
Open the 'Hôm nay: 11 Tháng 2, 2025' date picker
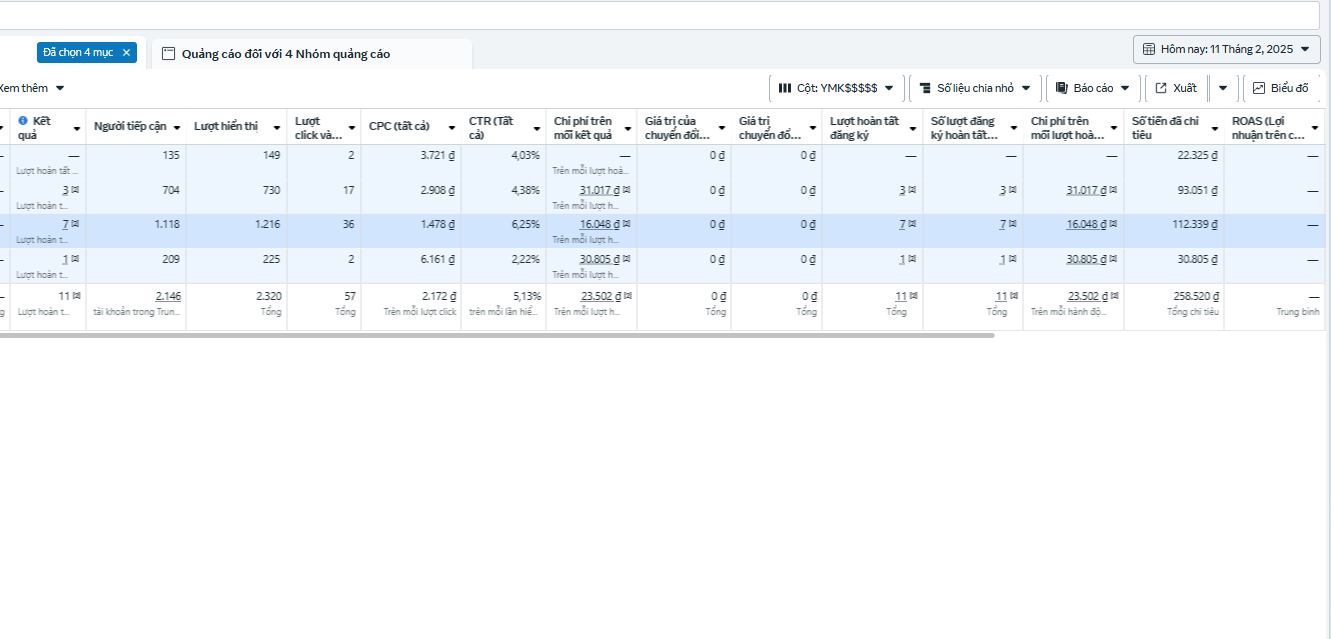point(1227,49)
